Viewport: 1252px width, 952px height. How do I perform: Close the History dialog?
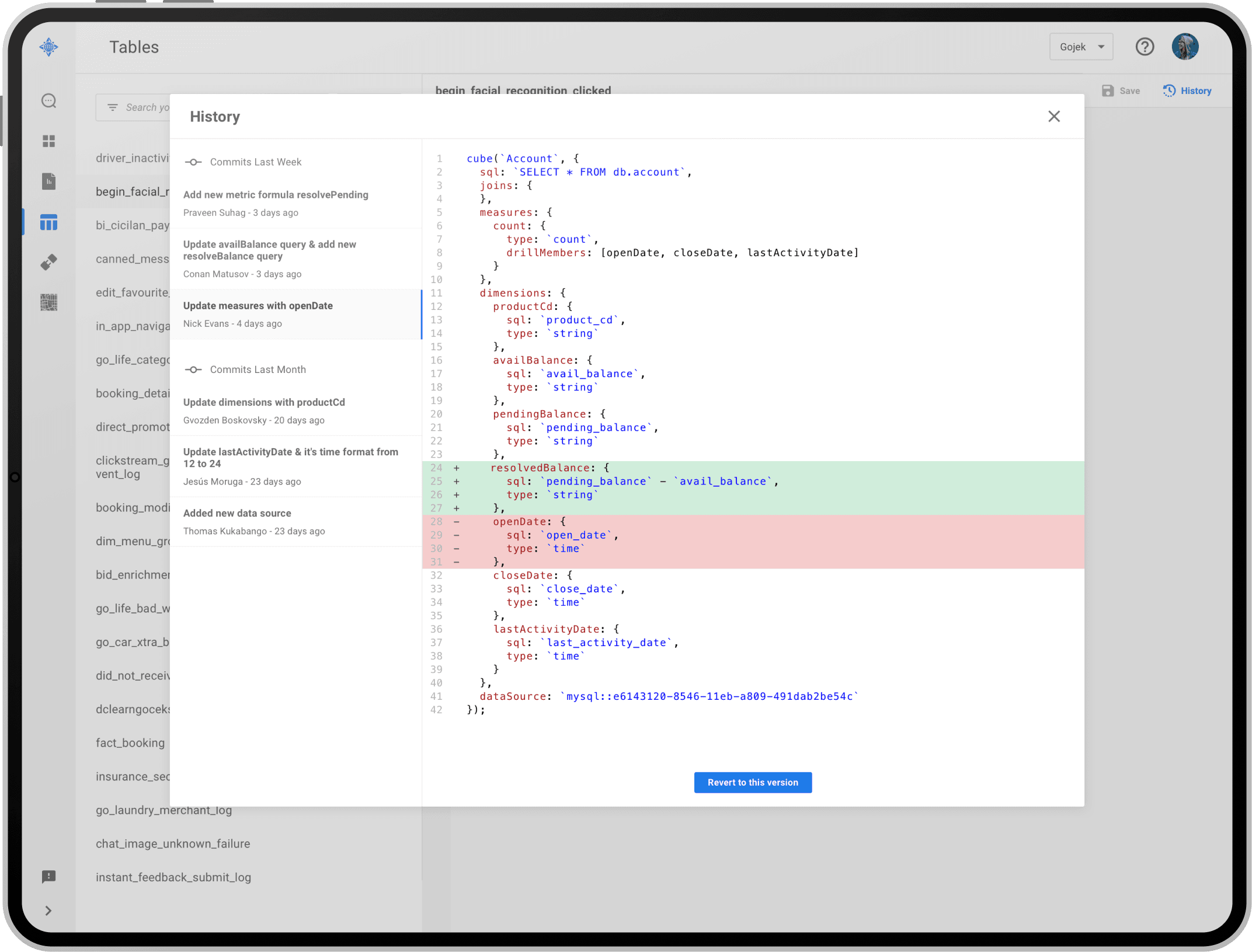point(1053,116)
